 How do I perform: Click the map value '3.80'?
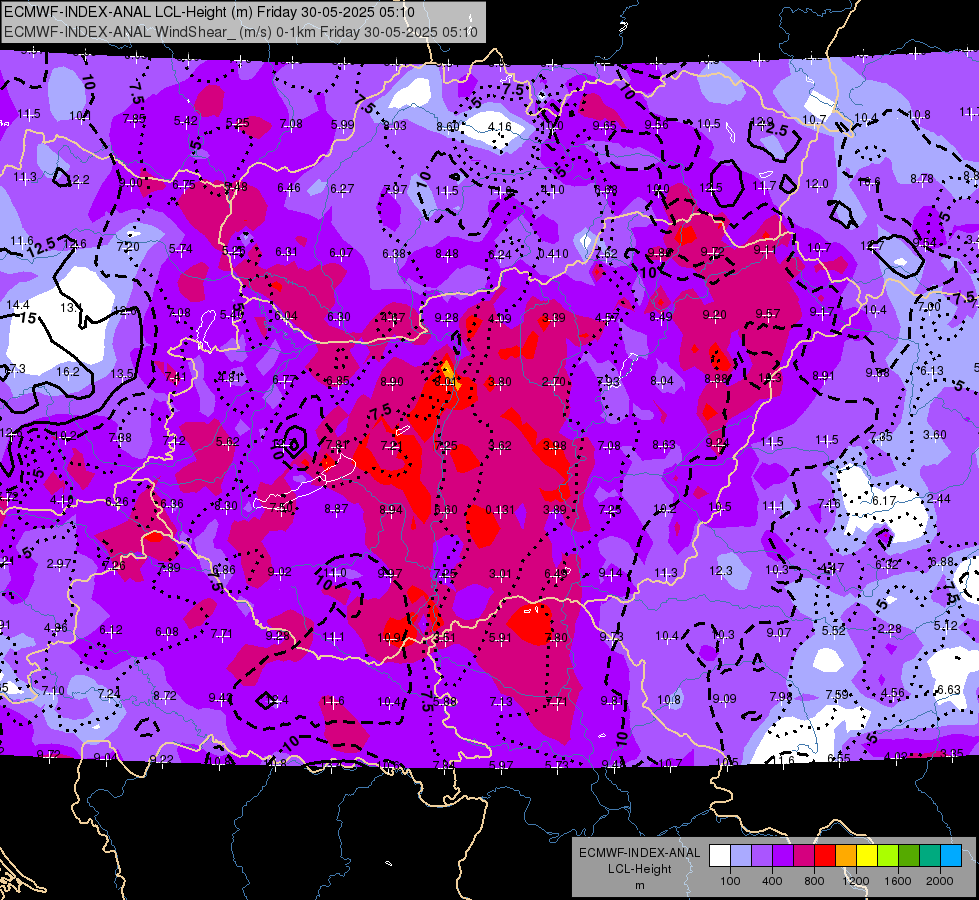(499, 382)
